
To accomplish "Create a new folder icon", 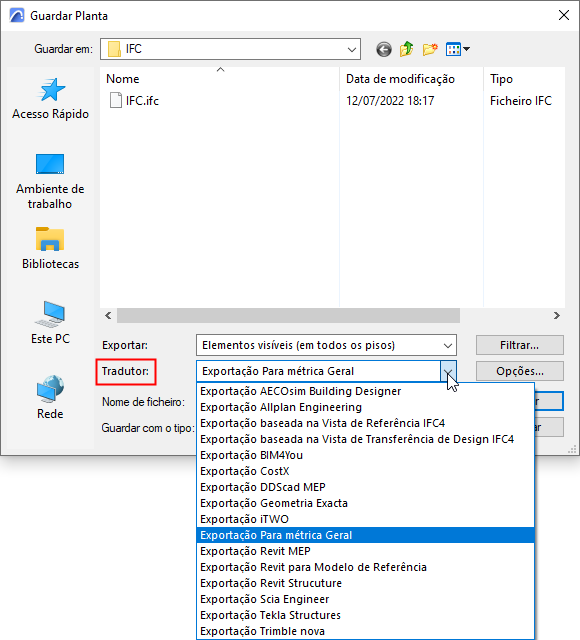I will tap(430, 49).
